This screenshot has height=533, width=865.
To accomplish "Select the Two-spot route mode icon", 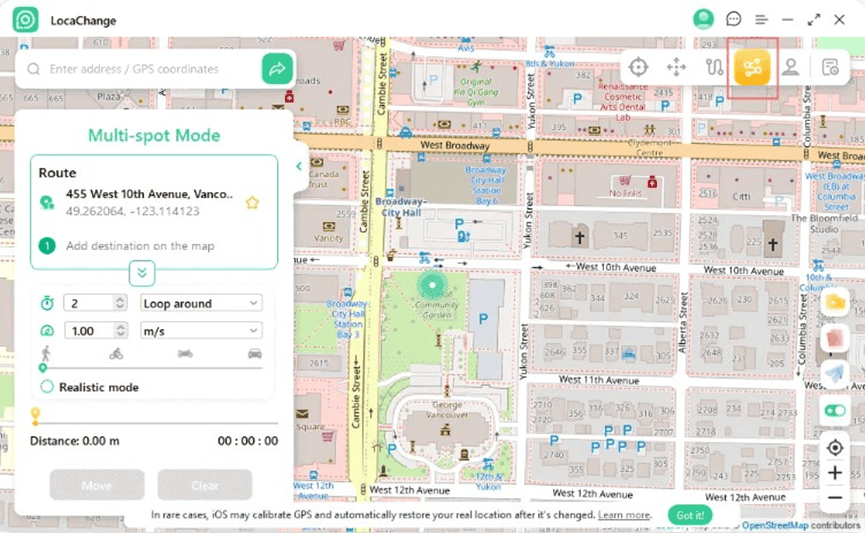I will [x=714, y=67].
